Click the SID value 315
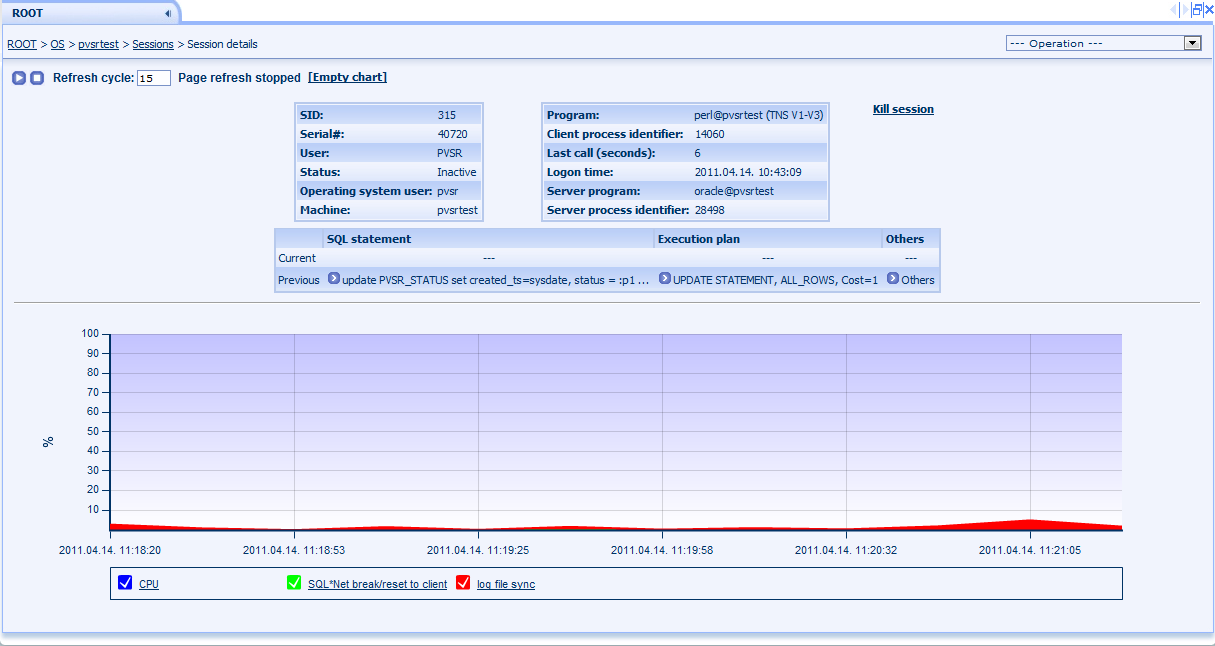Viewport: 1215px width, 646px height. tap(446, 115)
